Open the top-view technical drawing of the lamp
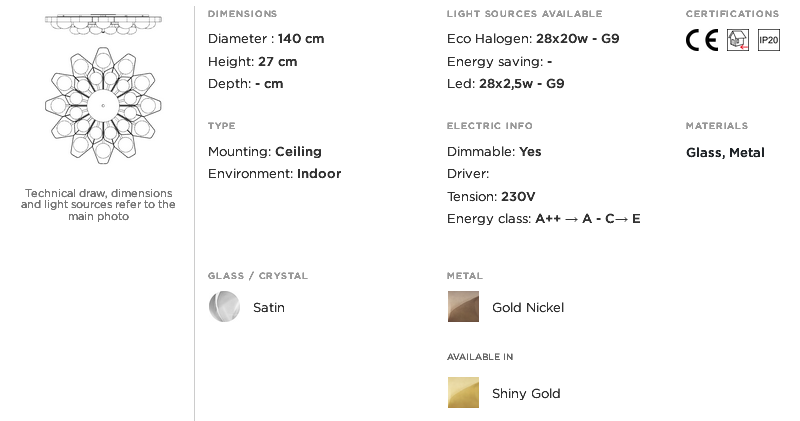 click(x=98, y=106)
